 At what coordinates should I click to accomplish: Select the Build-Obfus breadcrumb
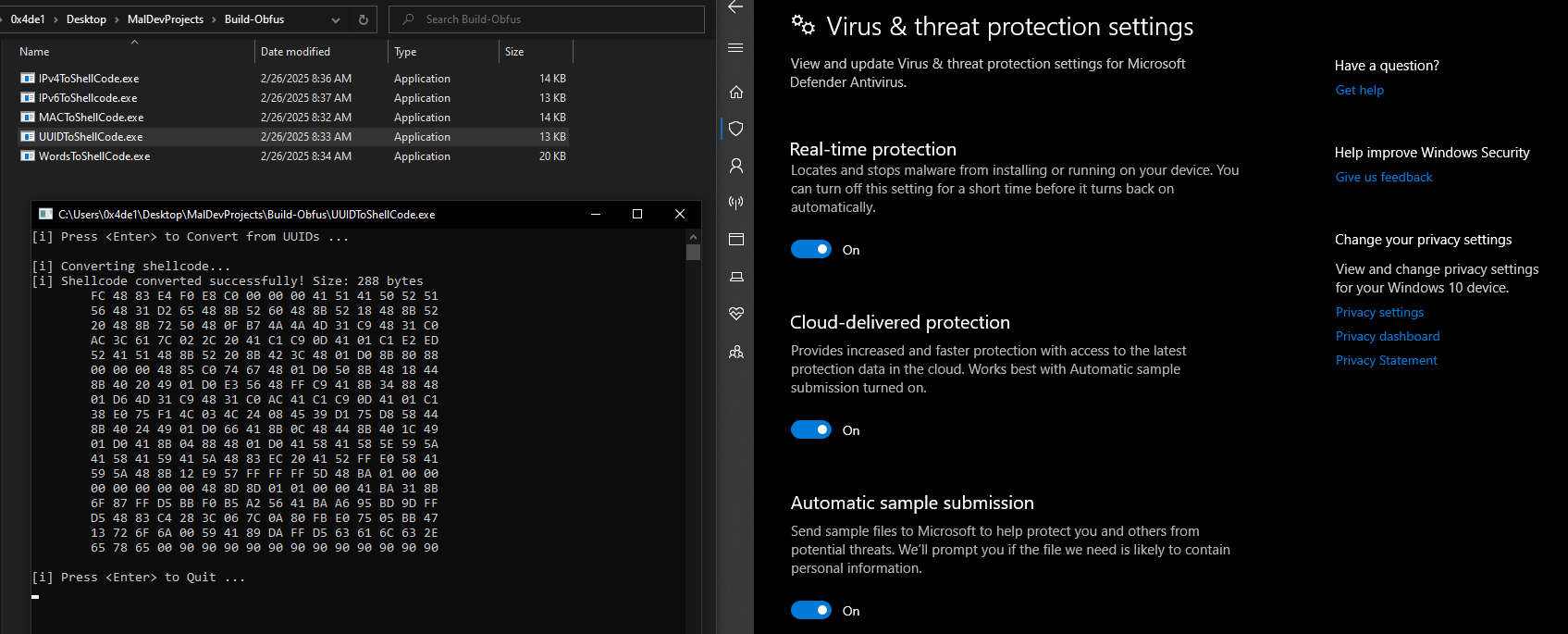pyautogui.click(x=254, y=19)
